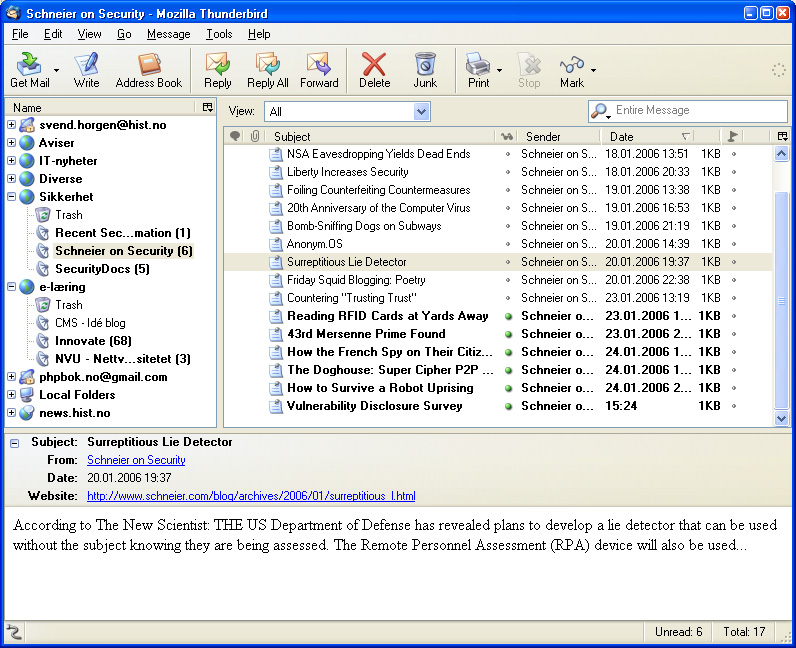Open the Go menu

pos(124,34)
